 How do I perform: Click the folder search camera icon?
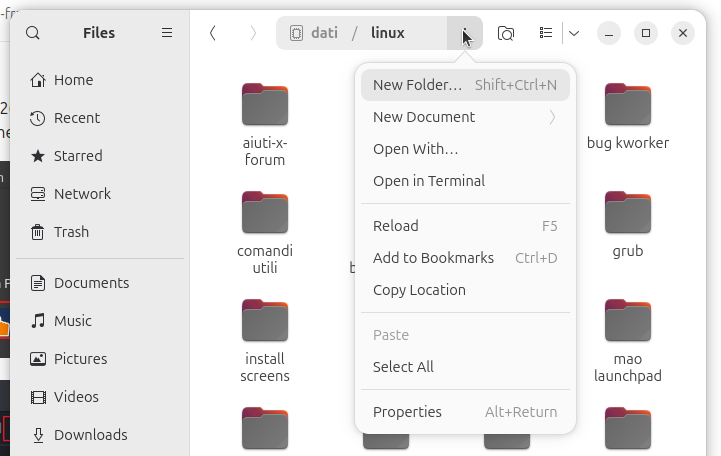506,33
